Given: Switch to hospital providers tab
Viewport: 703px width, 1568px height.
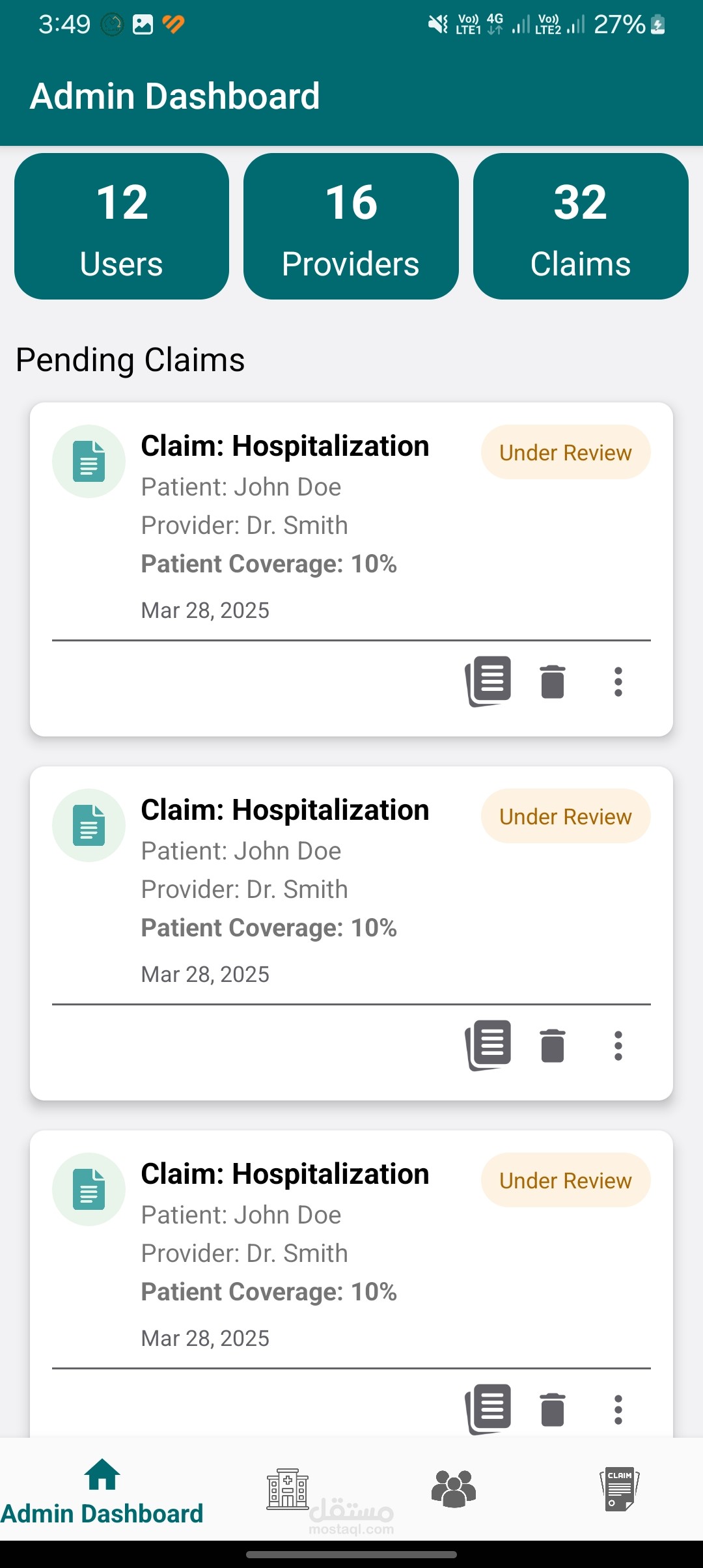Looking at the screenshot, I should 287,1489.
